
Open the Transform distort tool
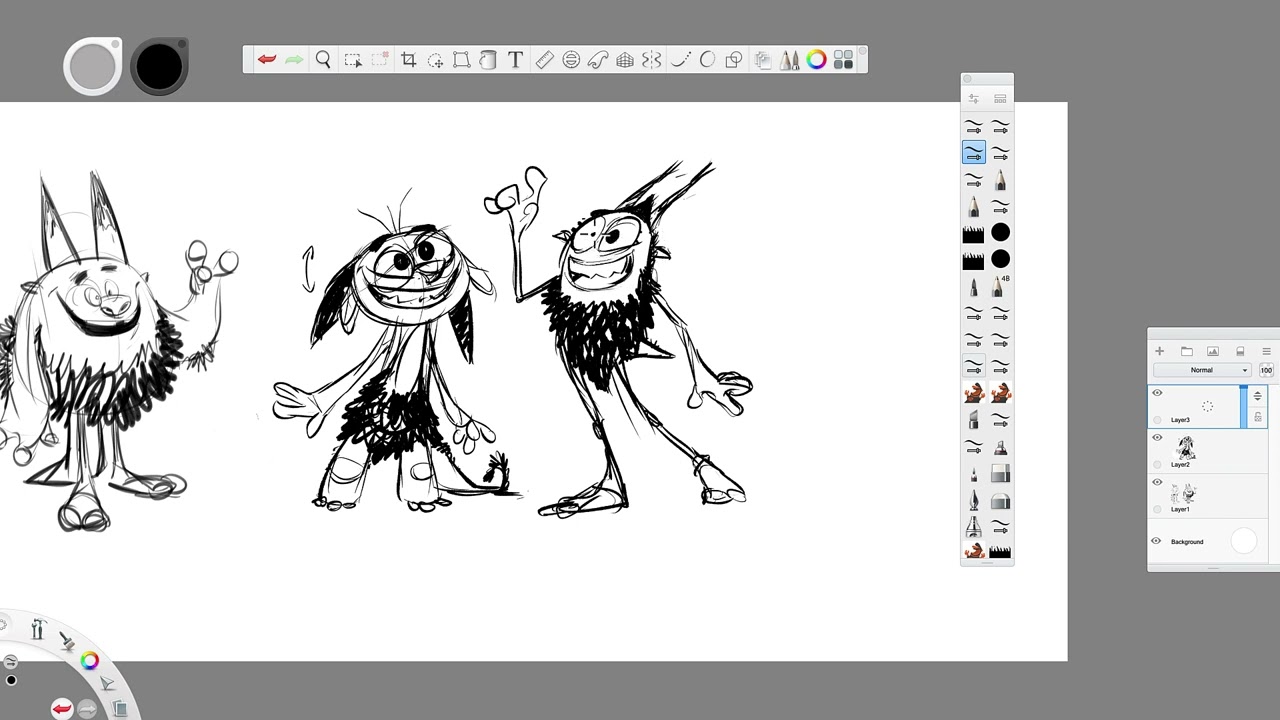[x=461, y=60]
